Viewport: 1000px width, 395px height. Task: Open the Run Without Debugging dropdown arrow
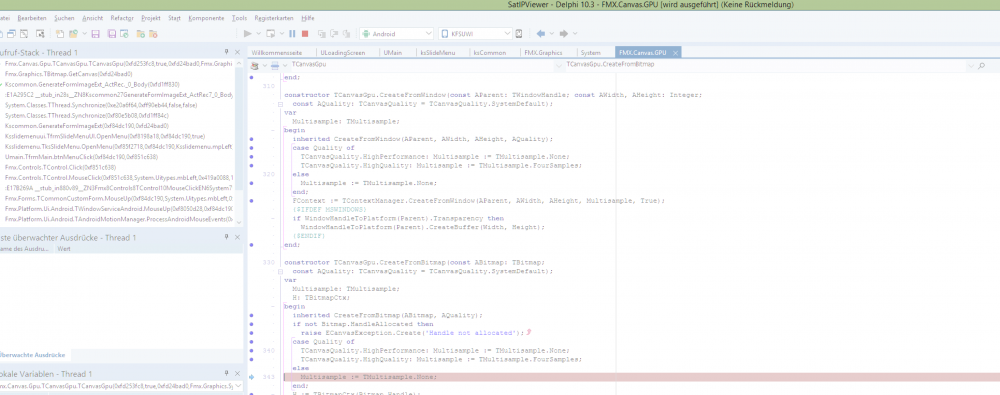point(282,33)
